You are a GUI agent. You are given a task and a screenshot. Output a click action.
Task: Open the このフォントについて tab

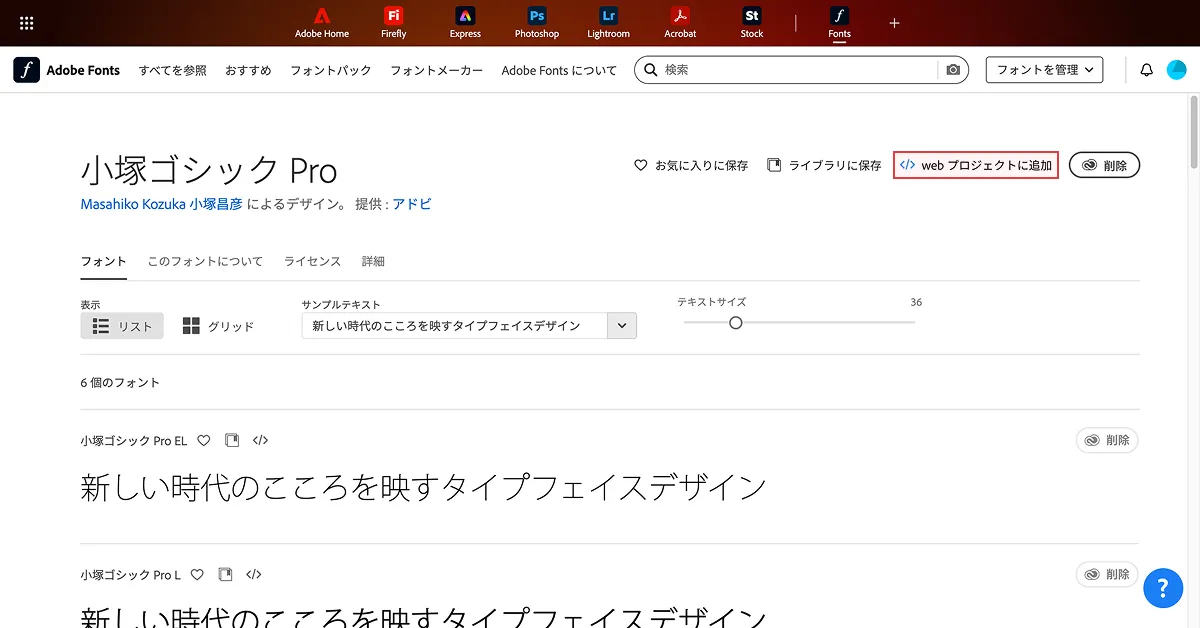coord(205,261)
